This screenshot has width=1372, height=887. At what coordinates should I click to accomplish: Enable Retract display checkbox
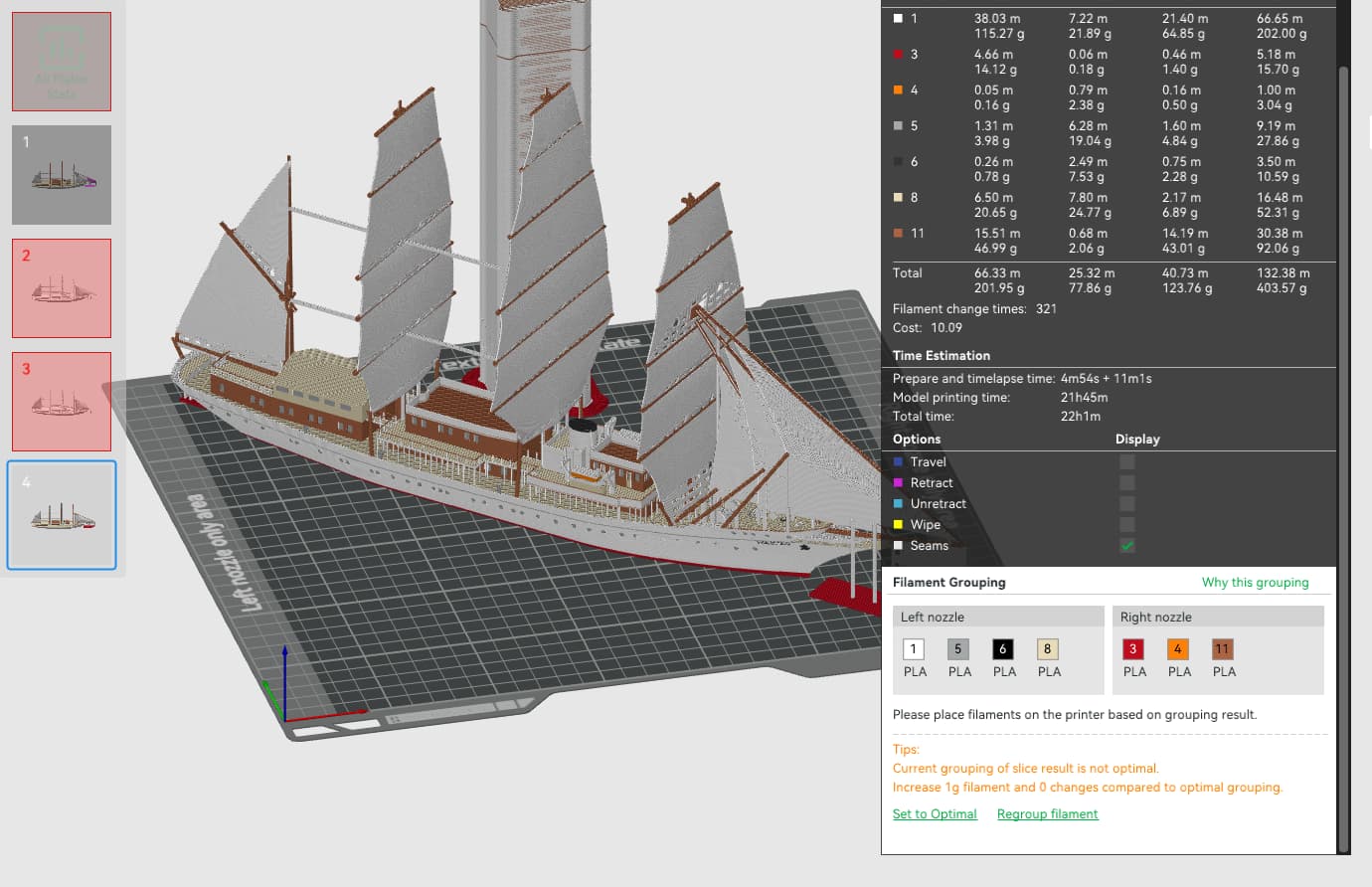[1126, 482]
